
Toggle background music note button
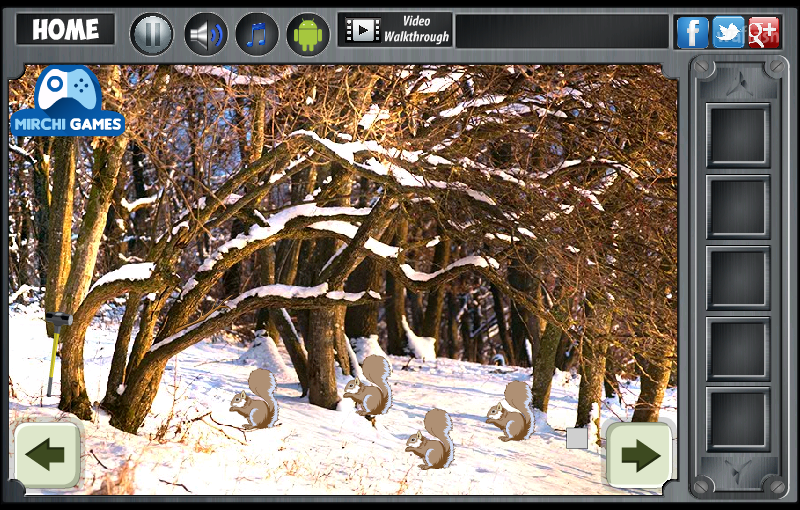point(257,34)
